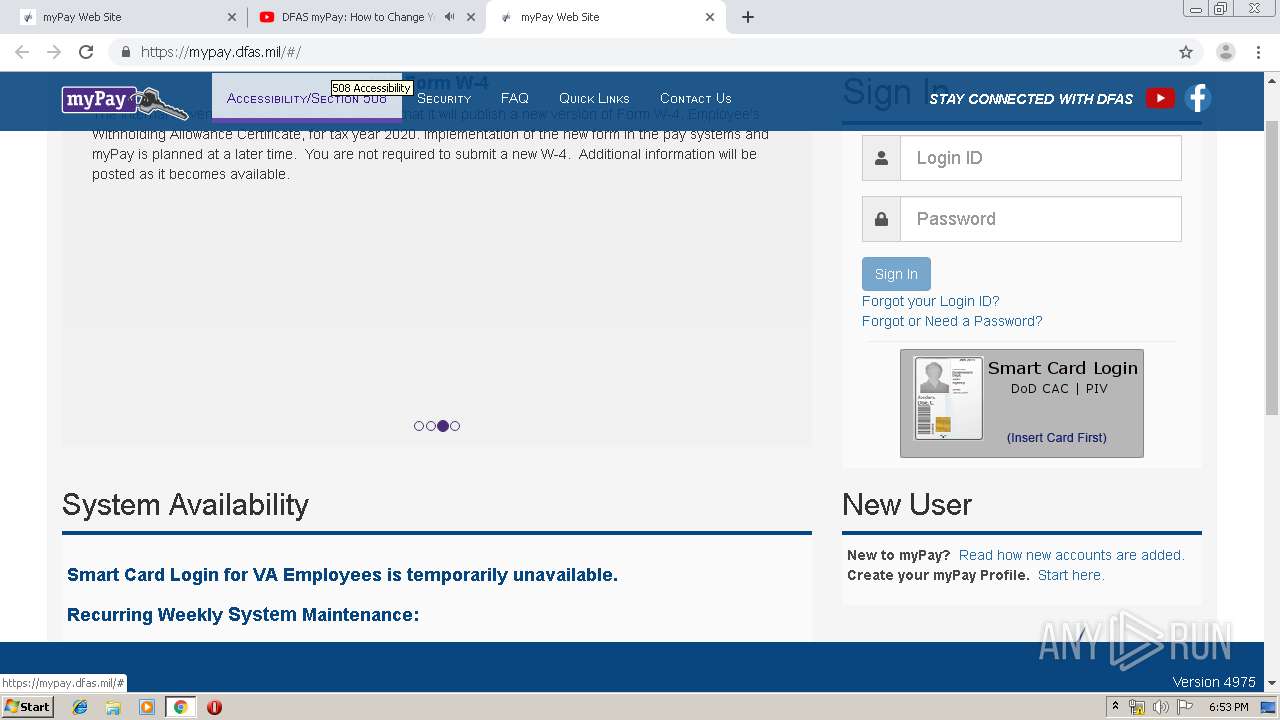Open Accessibility/Section 508 menu item
Image resolution: width=1280 pixels, height=720 pixels.
(306, 98)
